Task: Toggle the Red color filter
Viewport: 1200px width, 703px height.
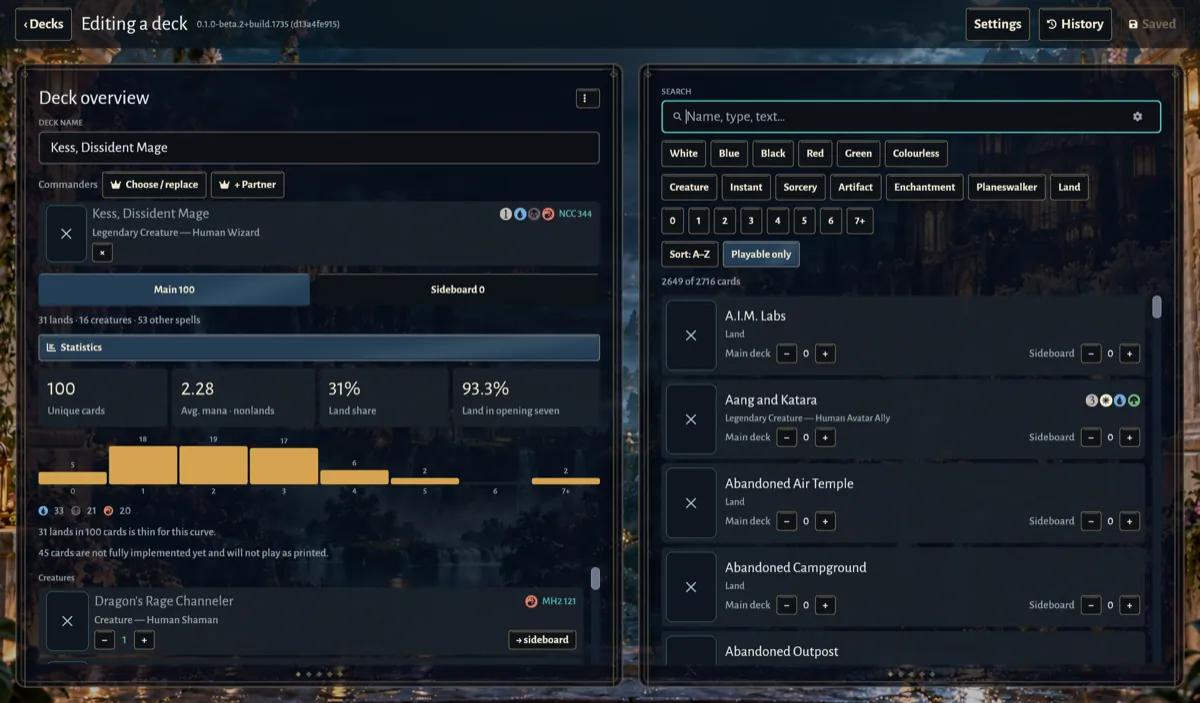Action: click(x=815, y=154)
